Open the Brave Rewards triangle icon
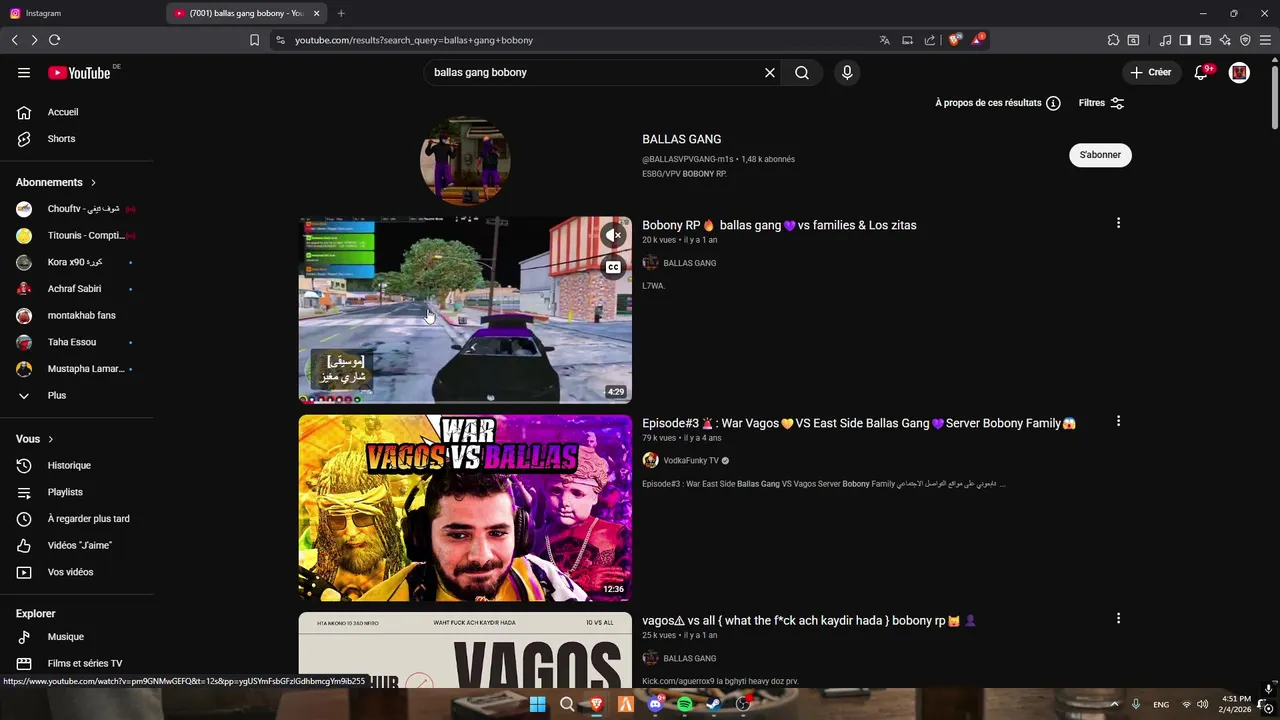 [978, 40]
